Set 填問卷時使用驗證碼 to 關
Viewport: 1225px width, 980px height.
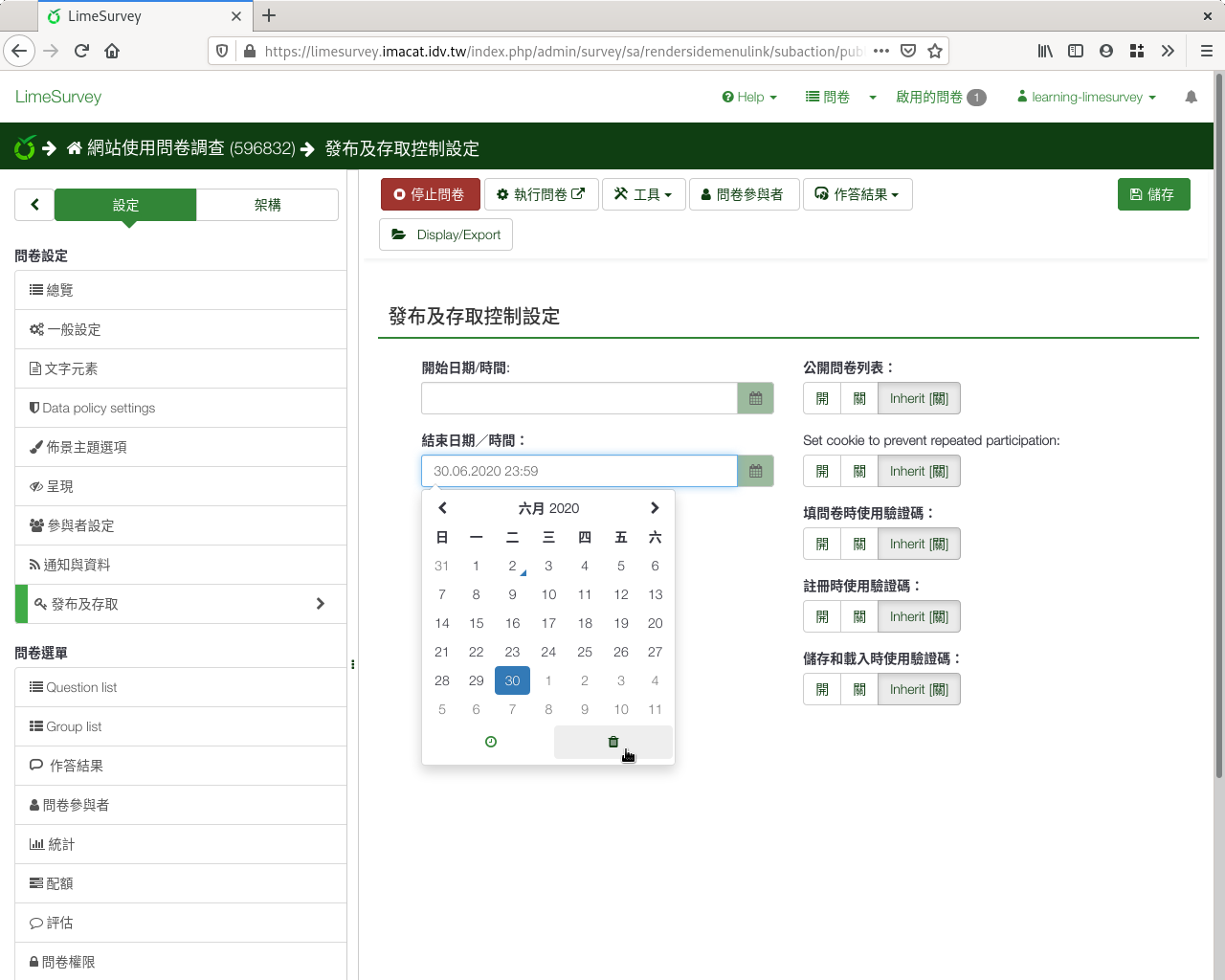point(859,544)
